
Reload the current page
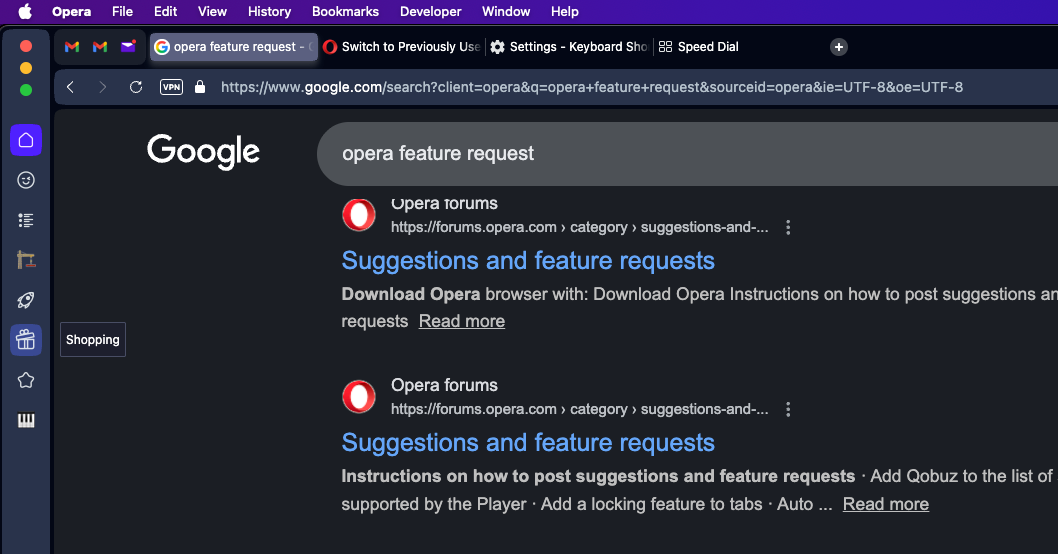[136, 87]
